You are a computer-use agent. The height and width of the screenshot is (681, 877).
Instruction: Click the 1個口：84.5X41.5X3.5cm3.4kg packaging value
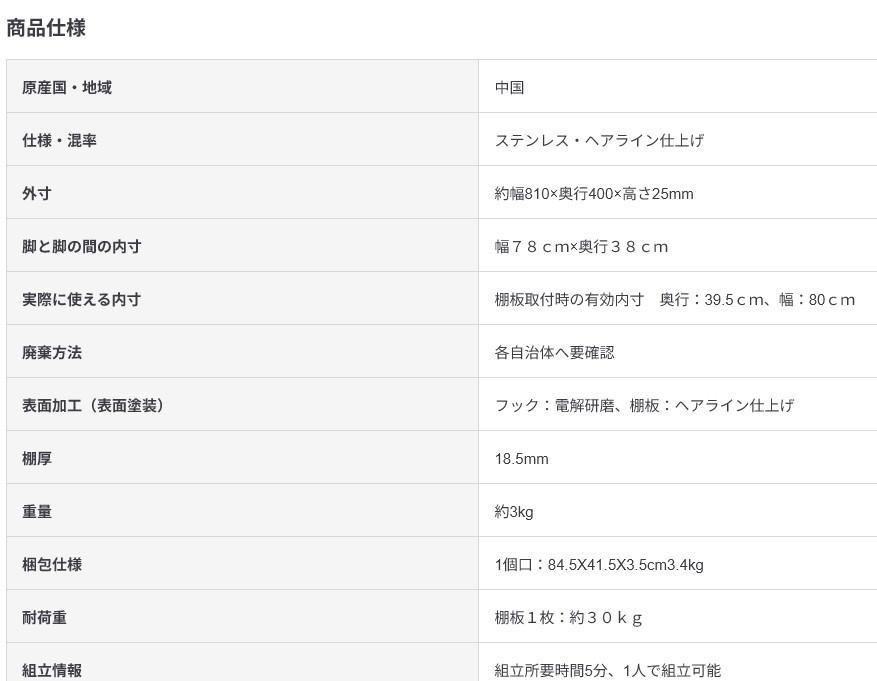coord(599,565)
